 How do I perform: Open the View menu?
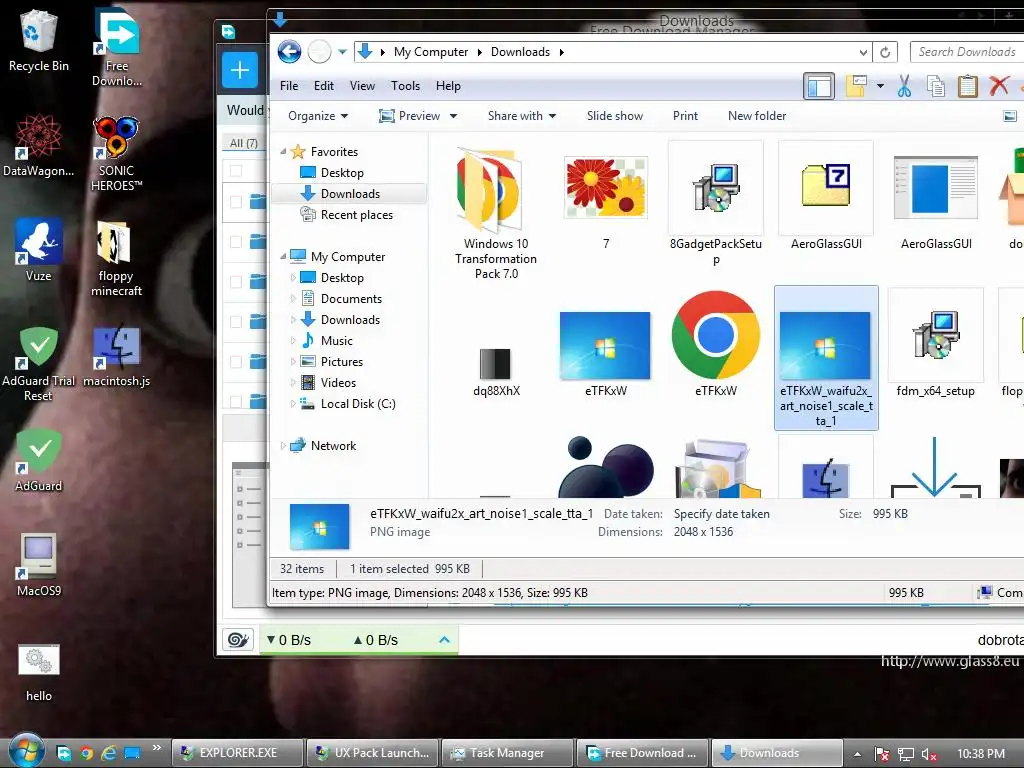(362, 86)
